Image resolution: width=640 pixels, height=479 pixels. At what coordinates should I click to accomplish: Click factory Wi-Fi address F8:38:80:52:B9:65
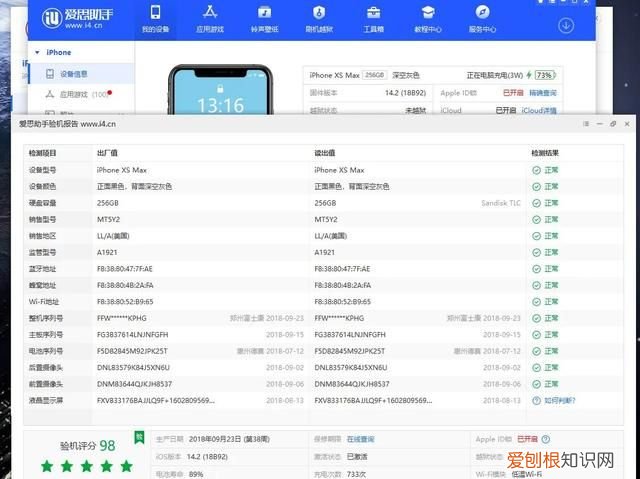click(x=125, y=302)
